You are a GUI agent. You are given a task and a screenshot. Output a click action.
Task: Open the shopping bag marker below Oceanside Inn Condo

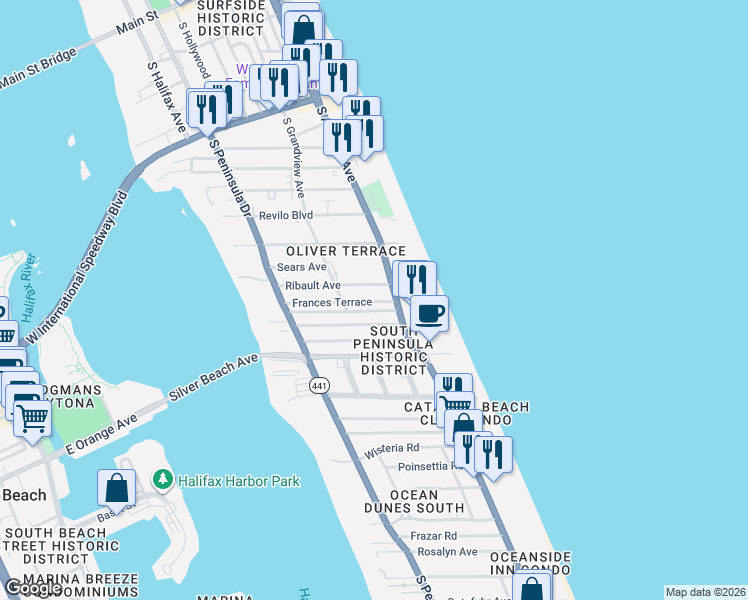pyautogui.click(x=532, y=586)
